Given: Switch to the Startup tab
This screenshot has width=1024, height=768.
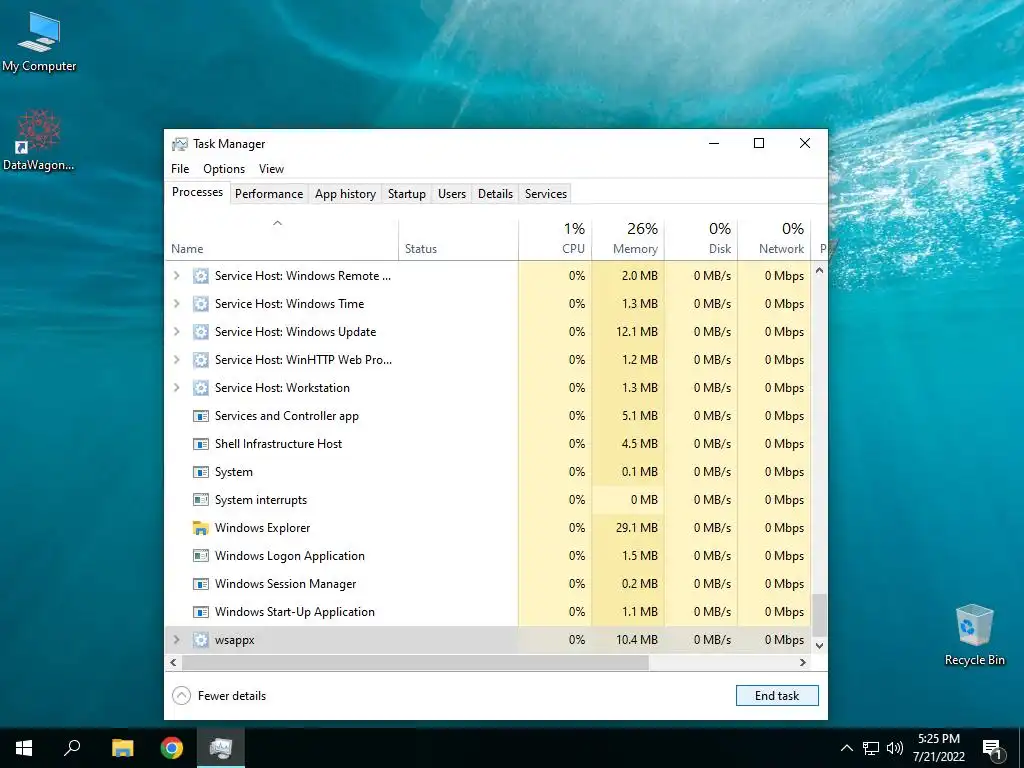Looking at the screenshot, I should tap(407, 194).
